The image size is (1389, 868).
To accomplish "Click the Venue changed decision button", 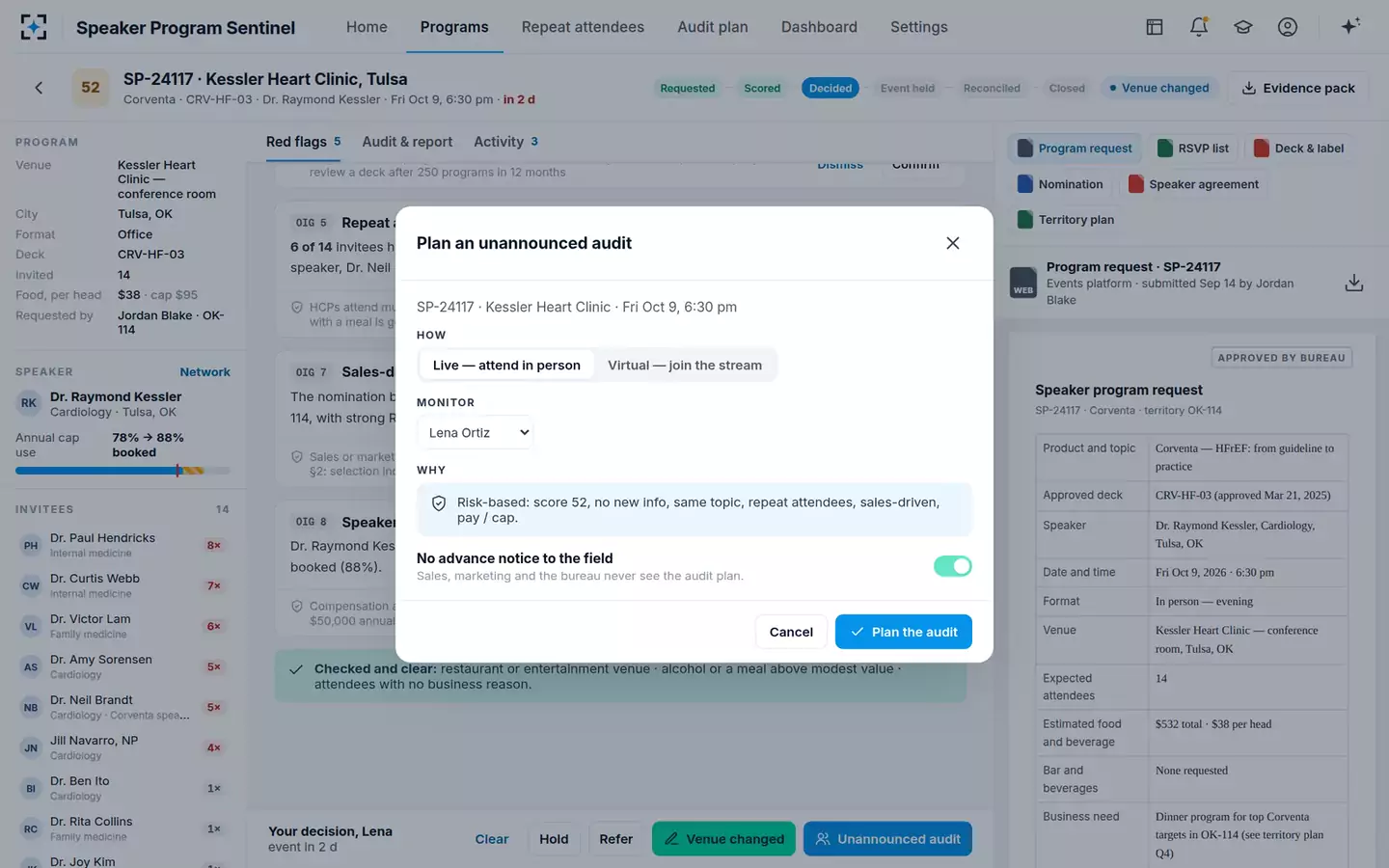I will coord(723,839).
